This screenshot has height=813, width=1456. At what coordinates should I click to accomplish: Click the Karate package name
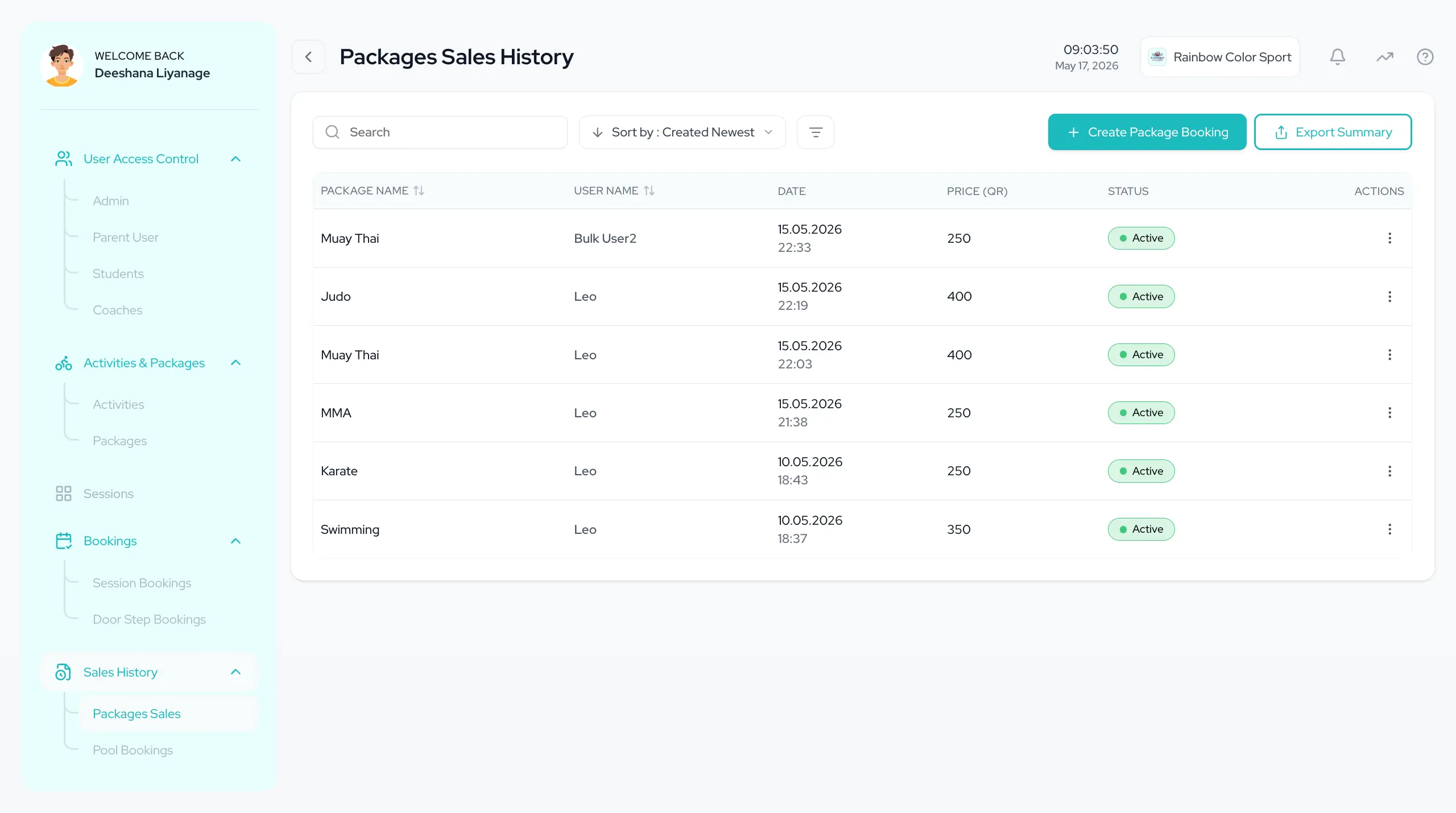pyautogui.click(x=339, y=471)
